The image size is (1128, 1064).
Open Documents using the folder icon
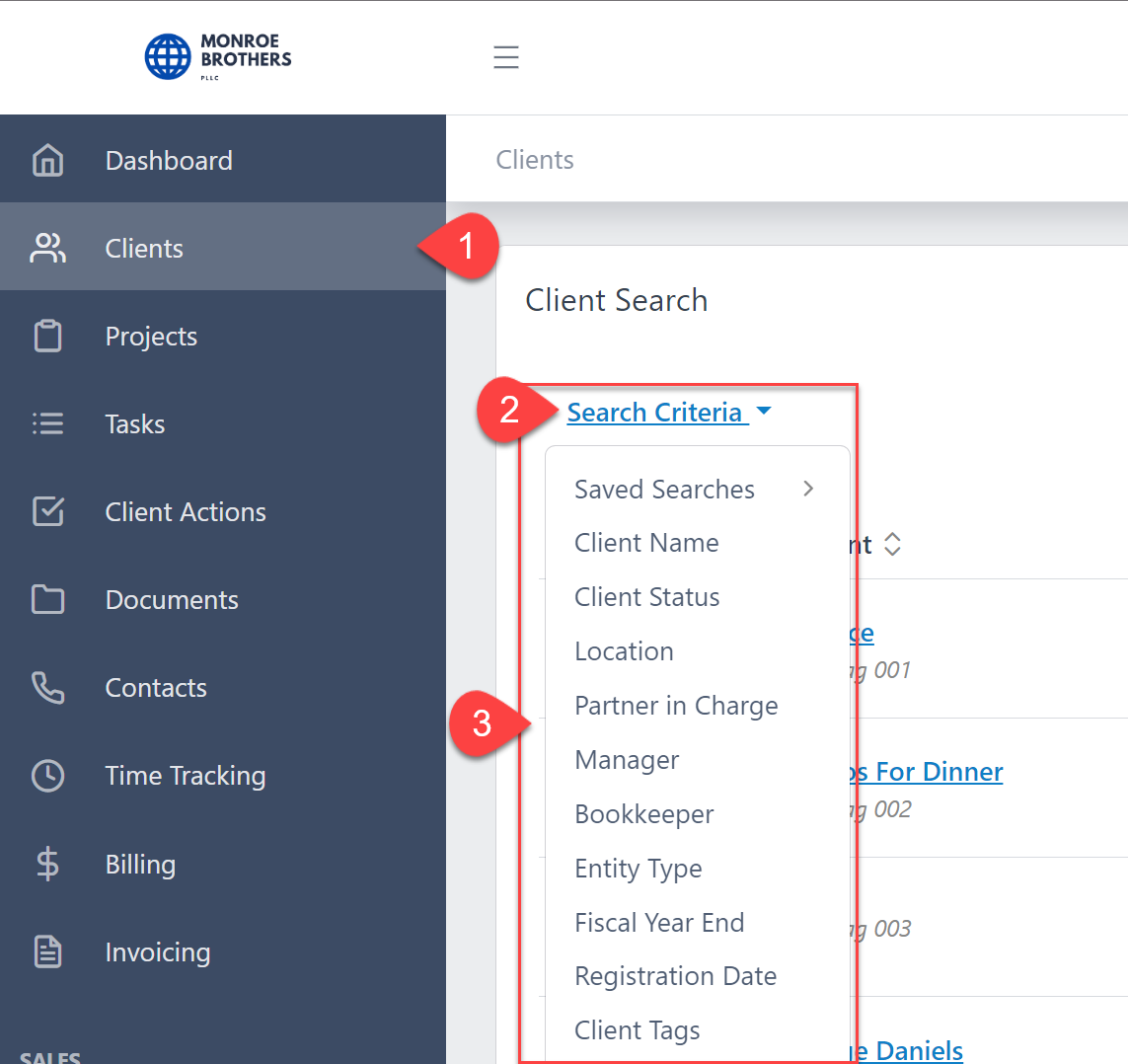47,599
